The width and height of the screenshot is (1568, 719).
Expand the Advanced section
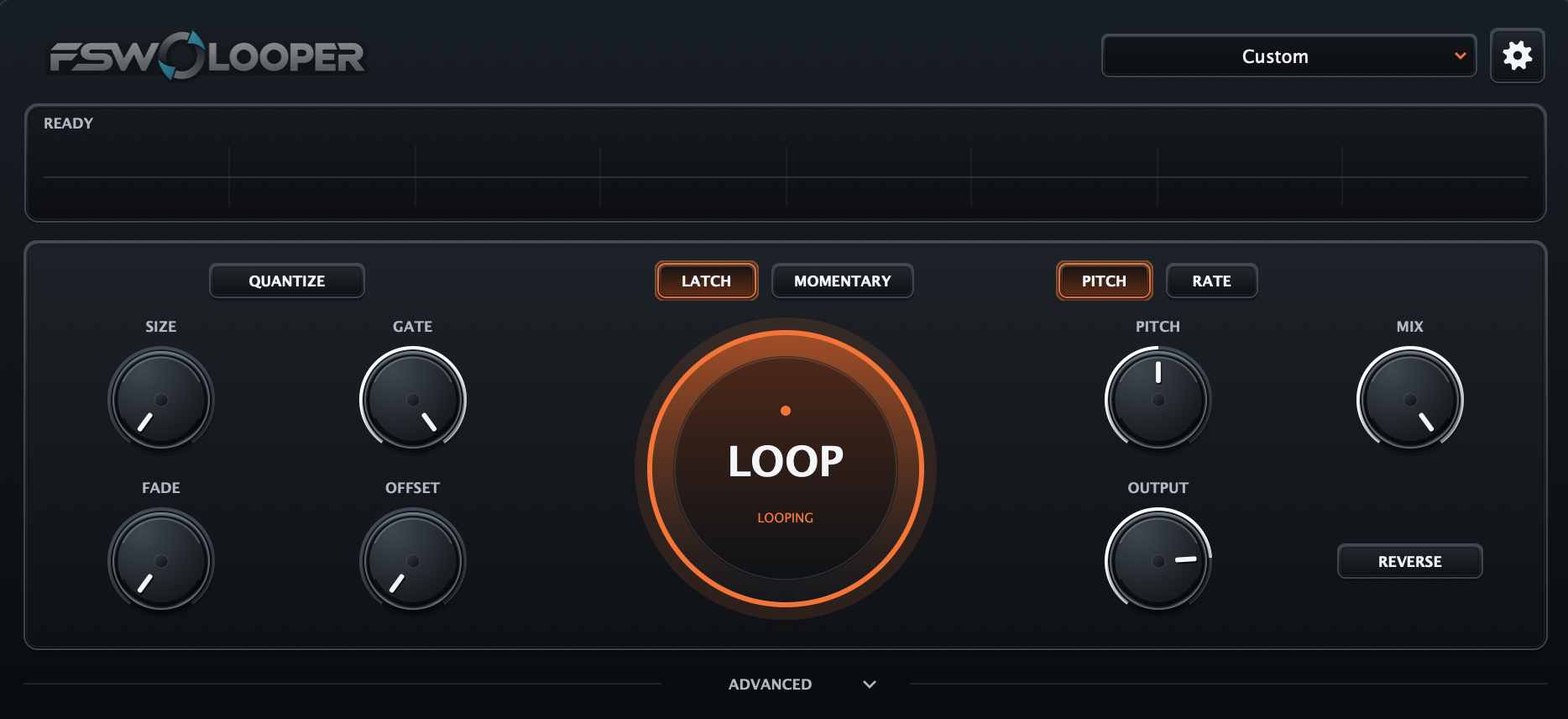[802, 684]
